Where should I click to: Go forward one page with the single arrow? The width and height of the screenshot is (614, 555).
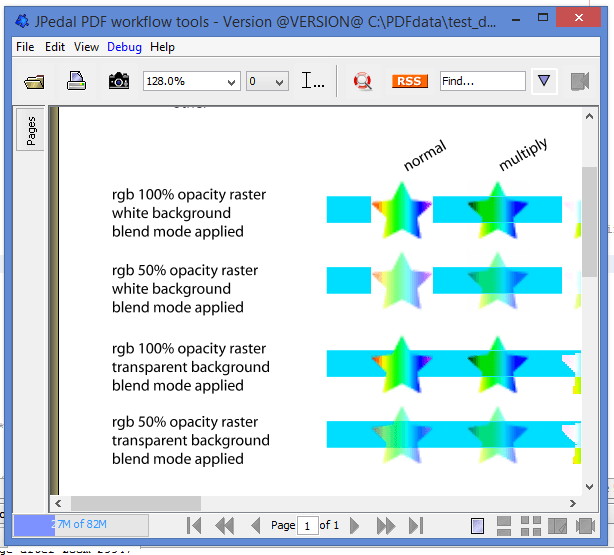pos(355,525)
